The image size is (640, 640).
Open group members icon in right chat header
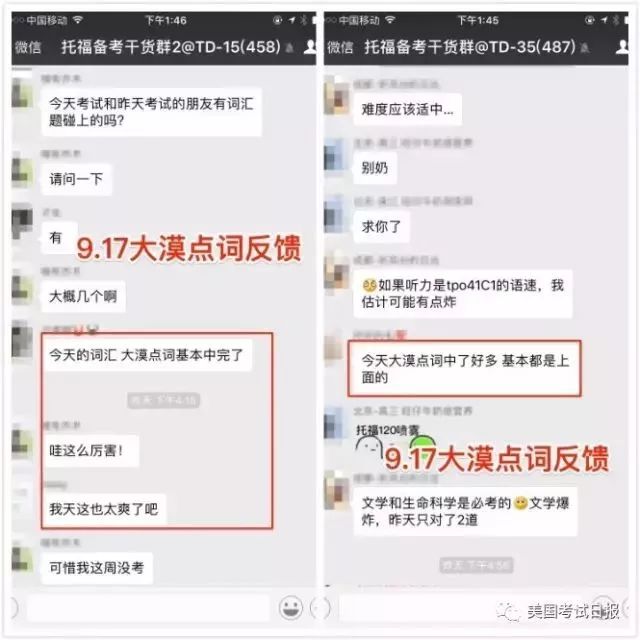(622, 47)
